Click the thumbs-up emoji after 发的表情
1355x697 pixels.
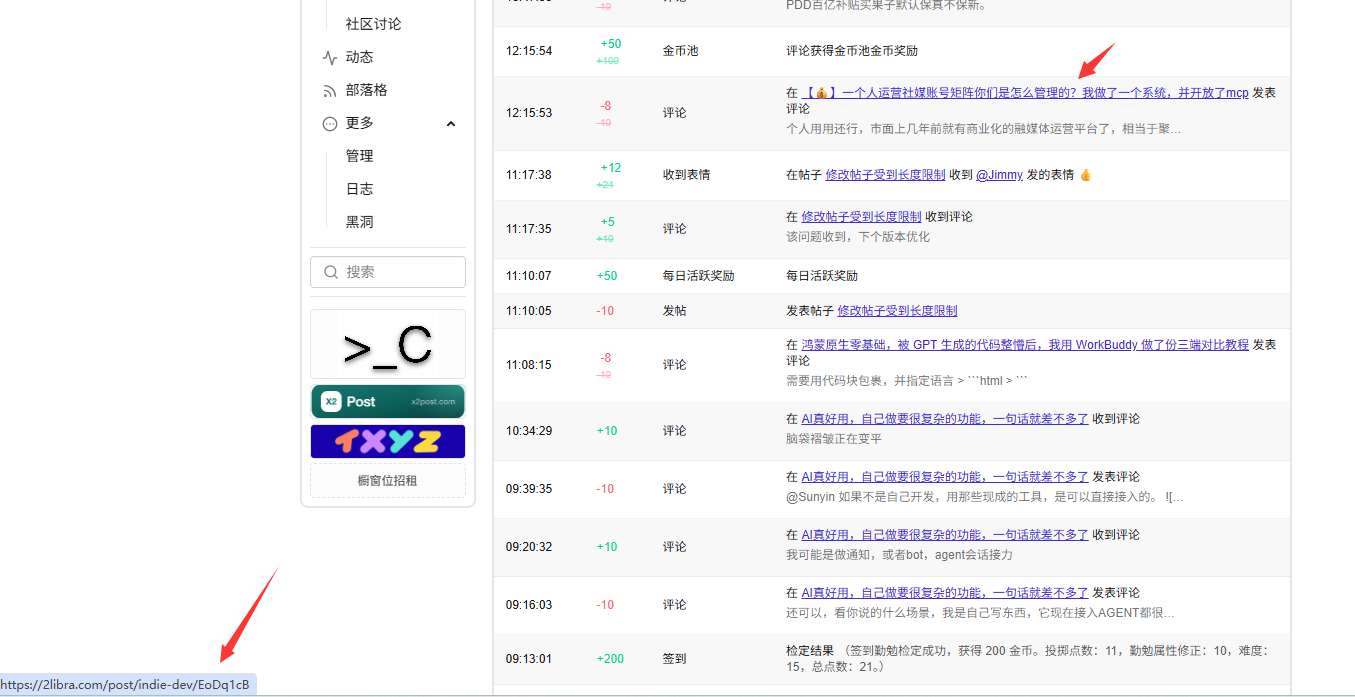pos(1086,175)
